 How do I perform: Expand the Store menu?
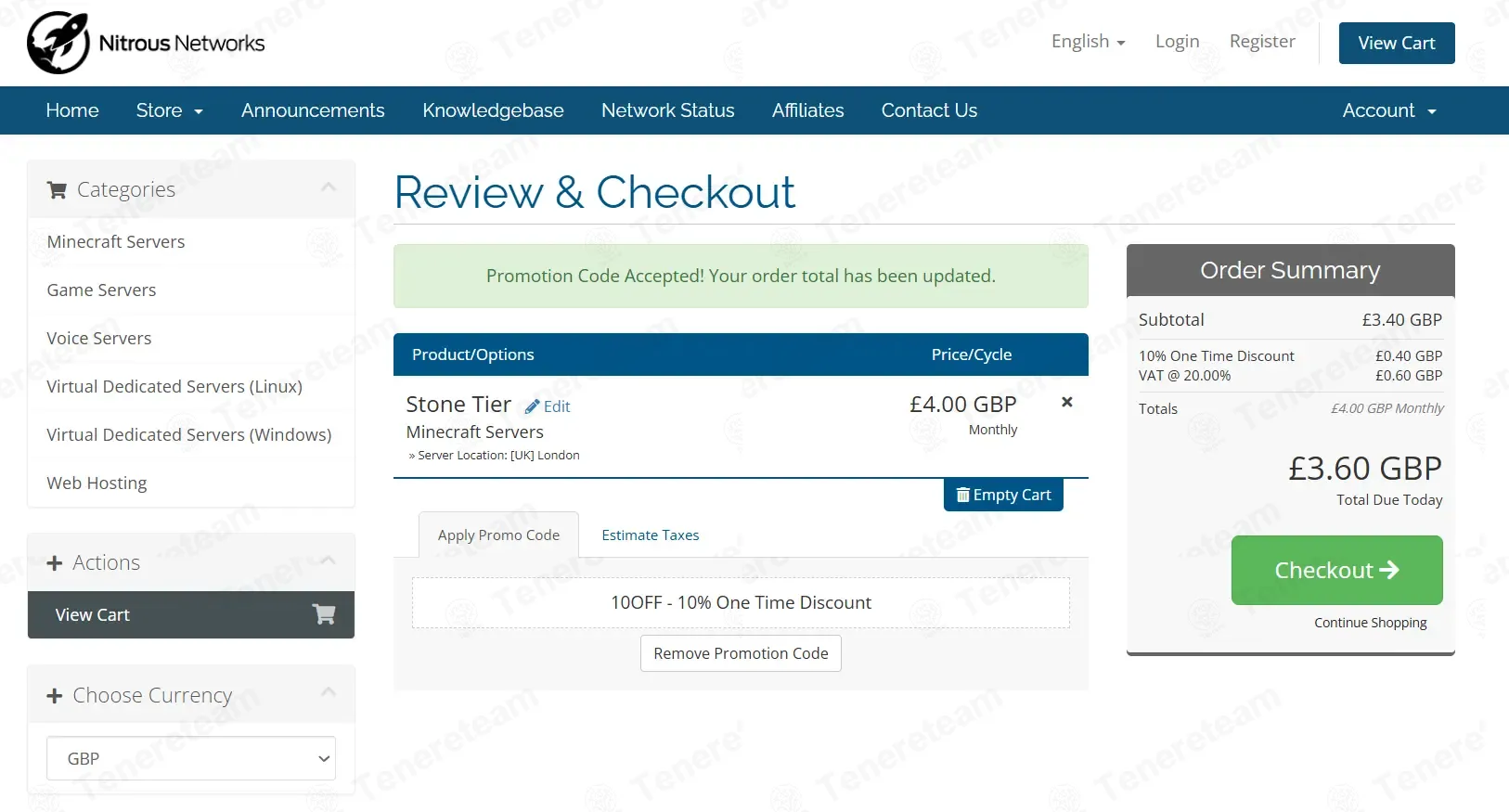click(169, 110)
